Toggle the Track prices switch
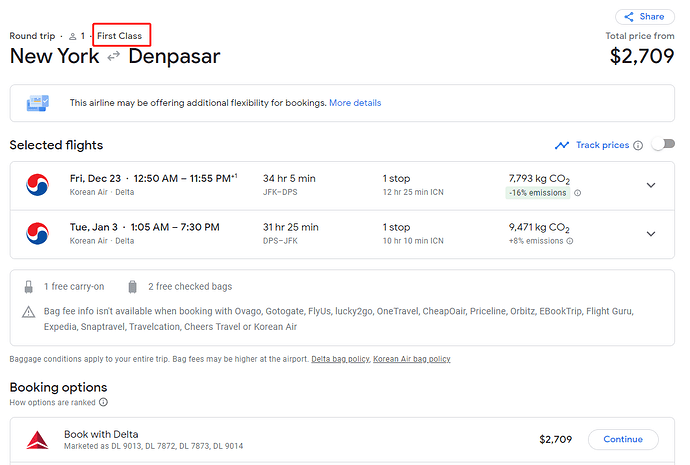 click(663, 144)
